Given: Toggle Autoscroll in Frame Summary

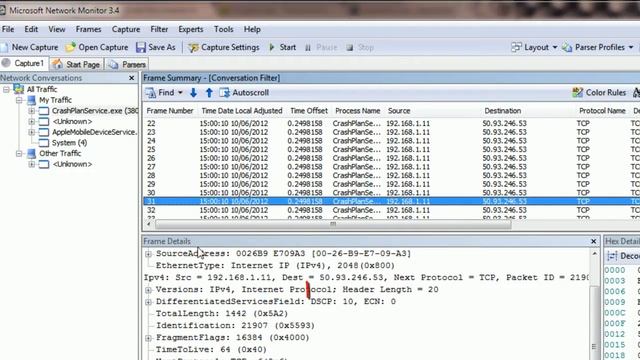Looking at the screenshot, I should click(244, 93).
